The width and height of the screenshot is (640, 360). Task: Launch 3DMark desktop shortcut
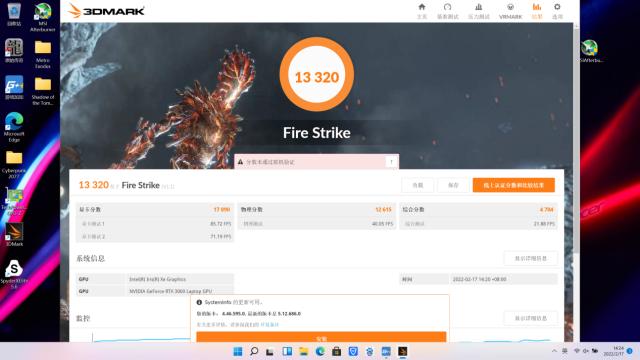tap(14, 235)
